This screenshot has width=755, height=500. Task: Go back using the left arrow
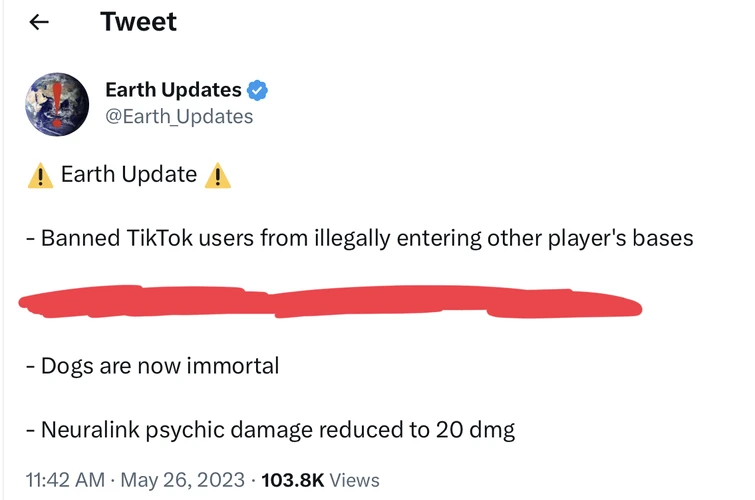point(39,23)
